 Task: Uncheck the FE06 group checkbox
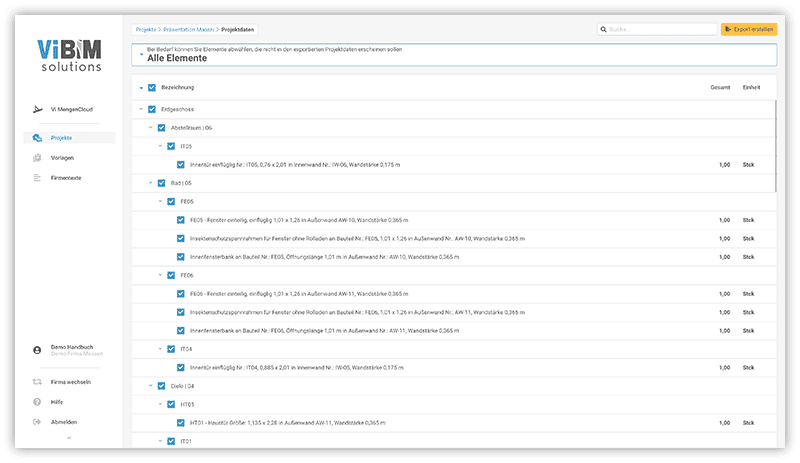pos(171,275)
